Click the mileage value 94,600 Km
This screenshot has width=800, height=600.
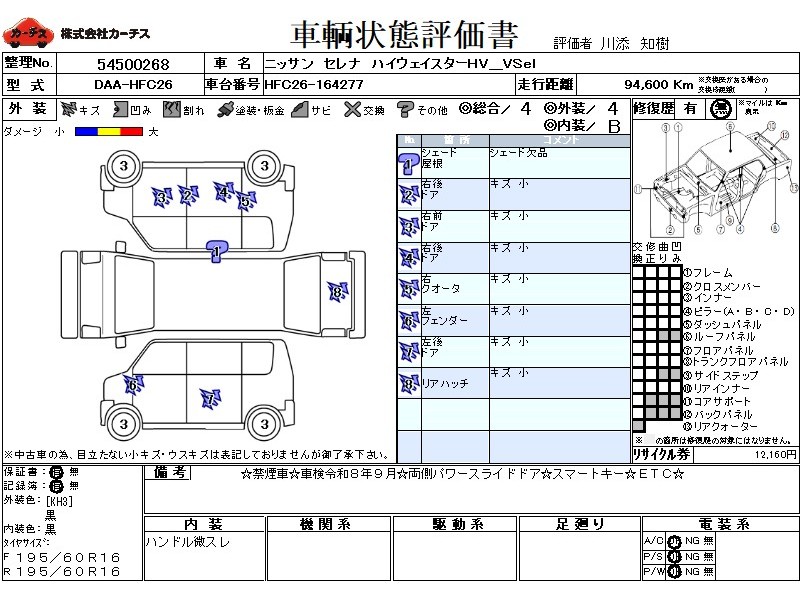(x=659, y=84)
